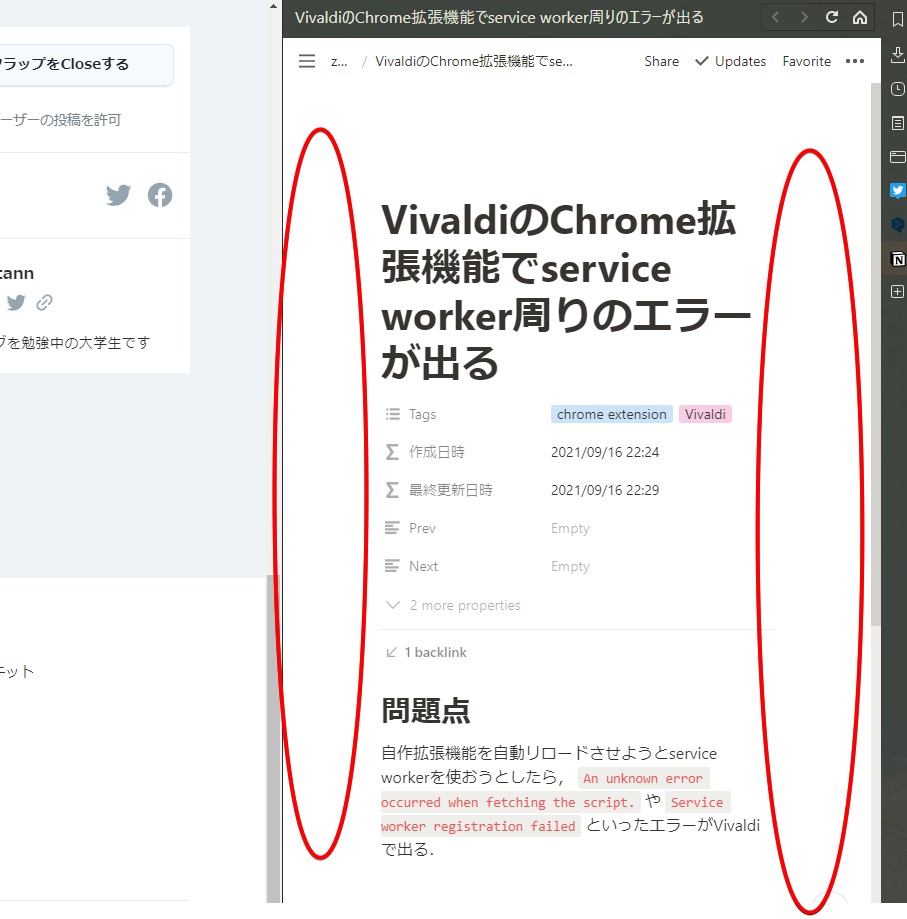Click the Next property Empty value
Viewport: 907px width, 919px height.
tap(570, 566)
